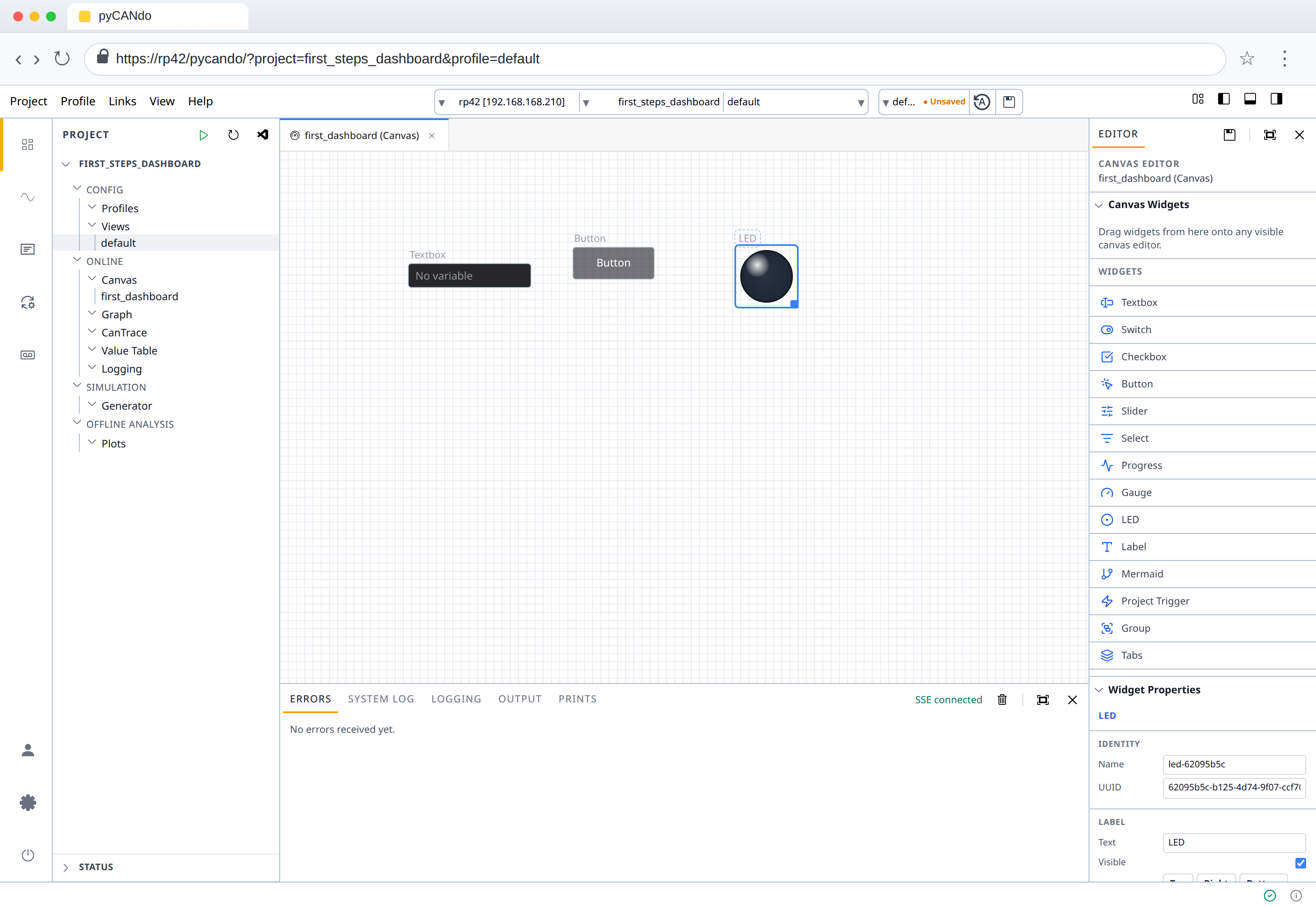Collapse the FIRST_STEPS_DASHBOARD tree root
The height and width of the screenshot is (908, 1316).
point(66,164)
